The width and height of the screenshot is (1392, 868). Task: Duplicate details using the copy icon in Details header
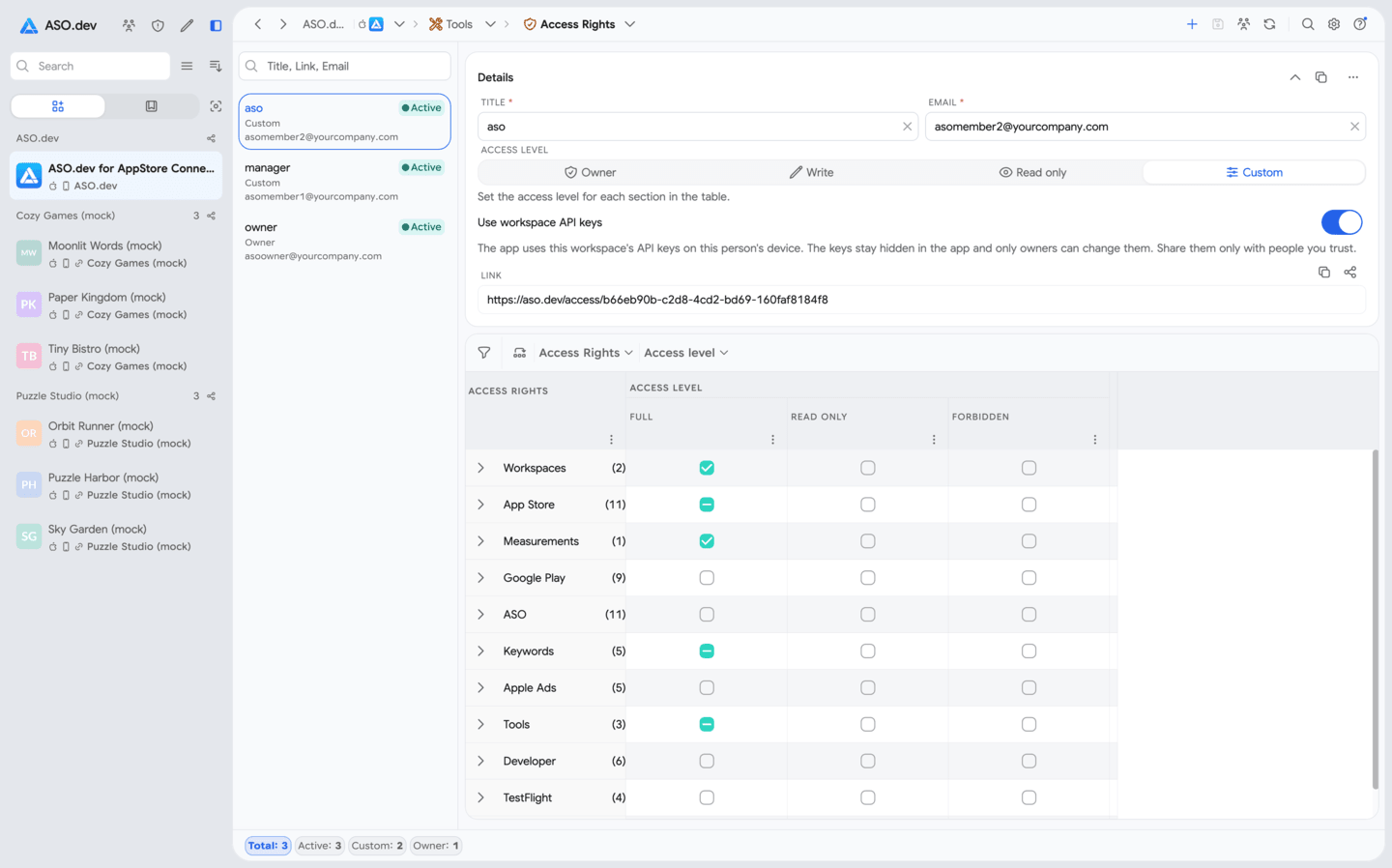coord(1321,77)
